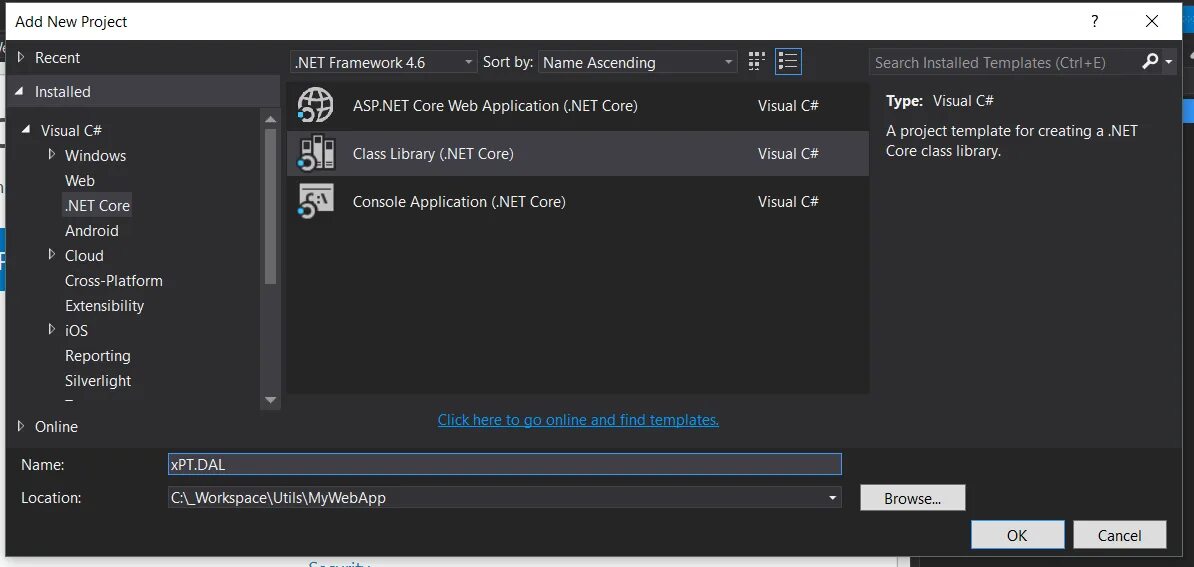This screenshot has height=567, width=1194.
Task: Select the Web category
Action: point(80,181)
